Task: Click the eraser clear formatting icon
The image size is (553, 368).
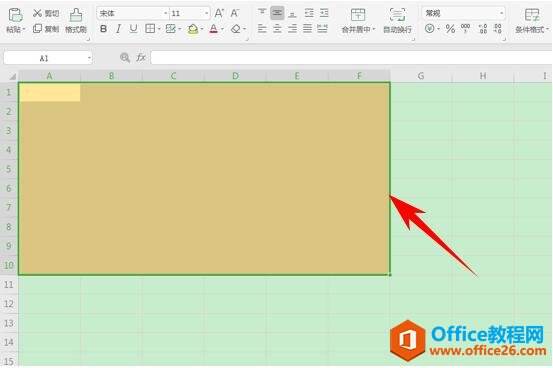Action: 236,29
